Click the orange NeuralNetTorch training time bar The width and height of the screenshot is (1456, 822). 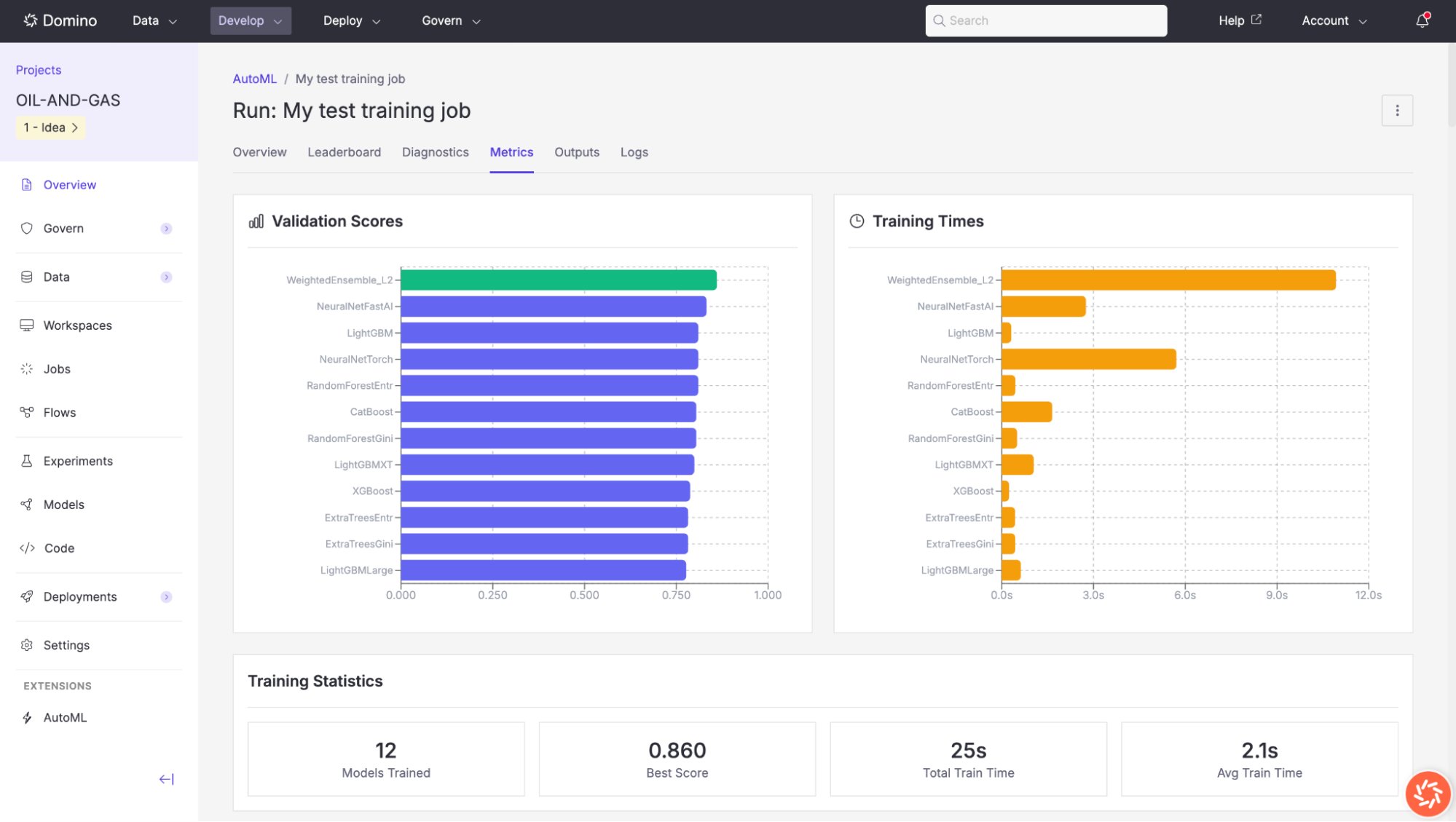coord(1089,359)
